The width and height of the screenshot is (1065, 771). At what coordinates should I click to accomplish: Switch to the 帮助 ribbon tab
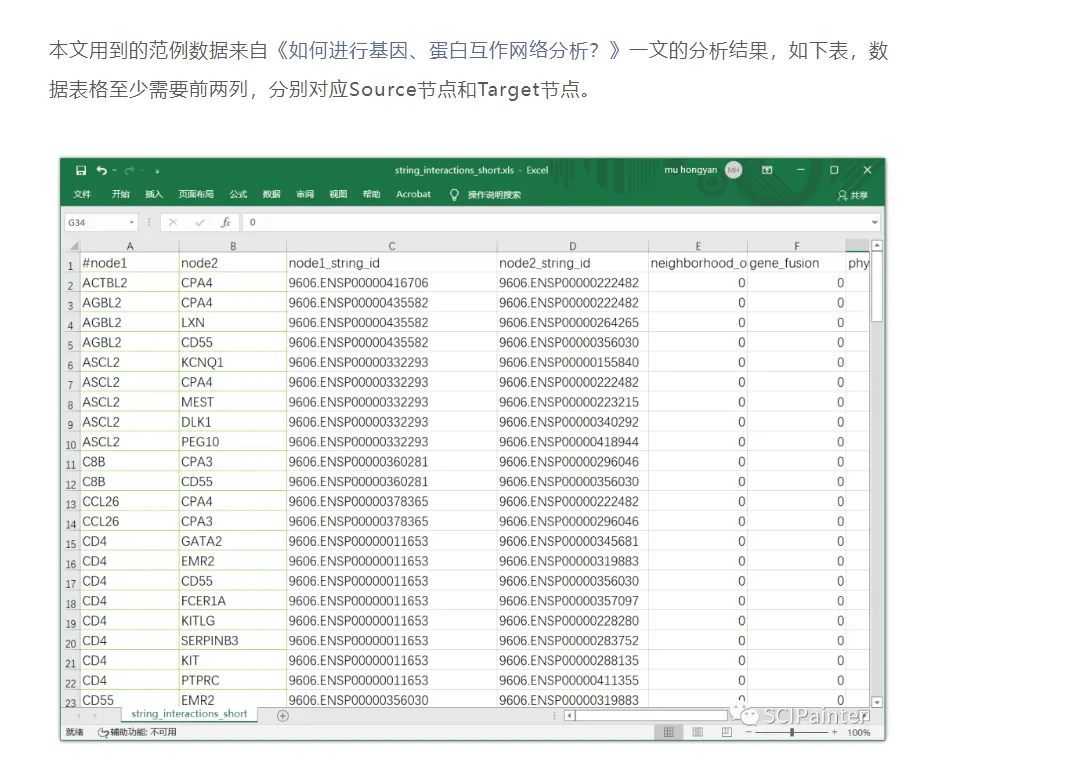(372, 194)
